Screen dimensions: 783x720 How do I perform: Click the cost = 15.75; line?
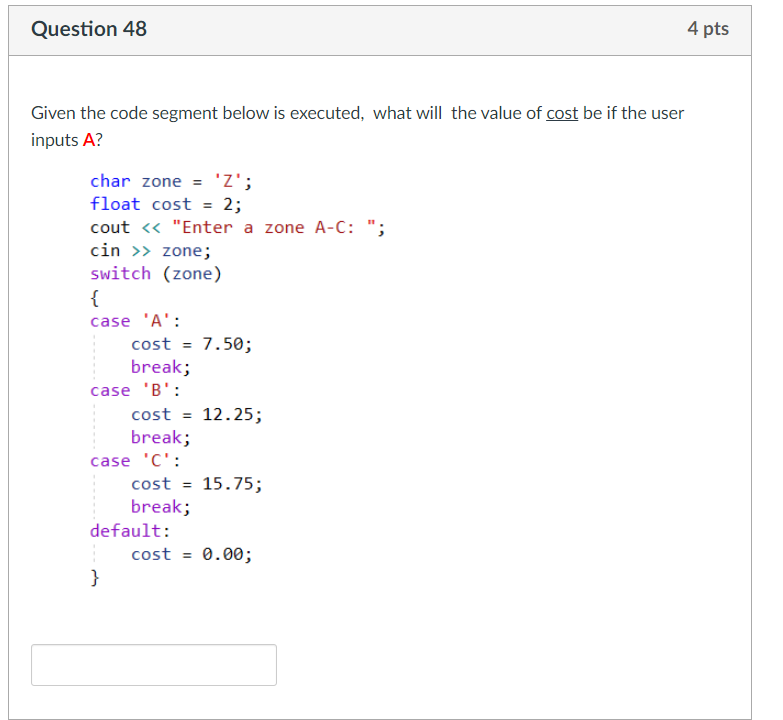[197, 484]
